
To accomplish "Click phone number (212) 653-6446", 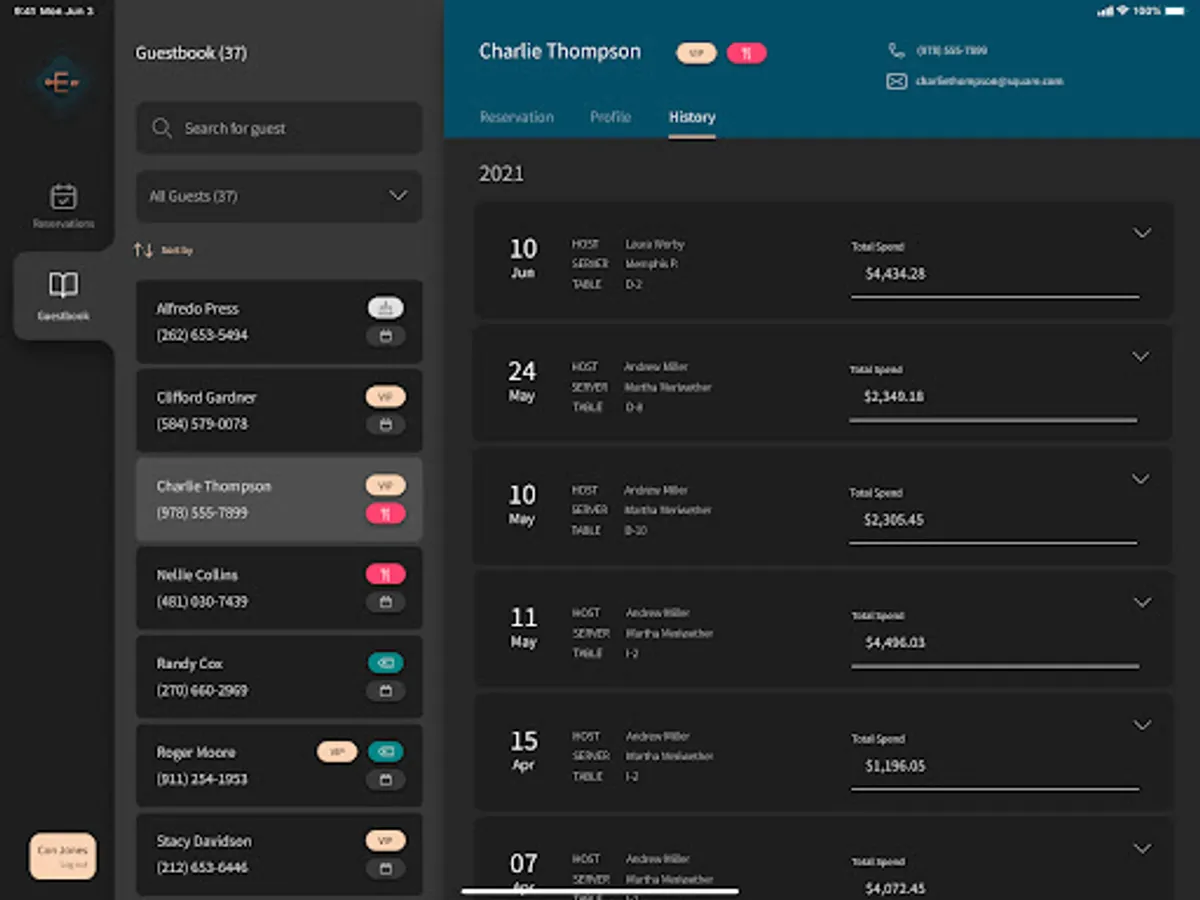I will tap(202, 867).
